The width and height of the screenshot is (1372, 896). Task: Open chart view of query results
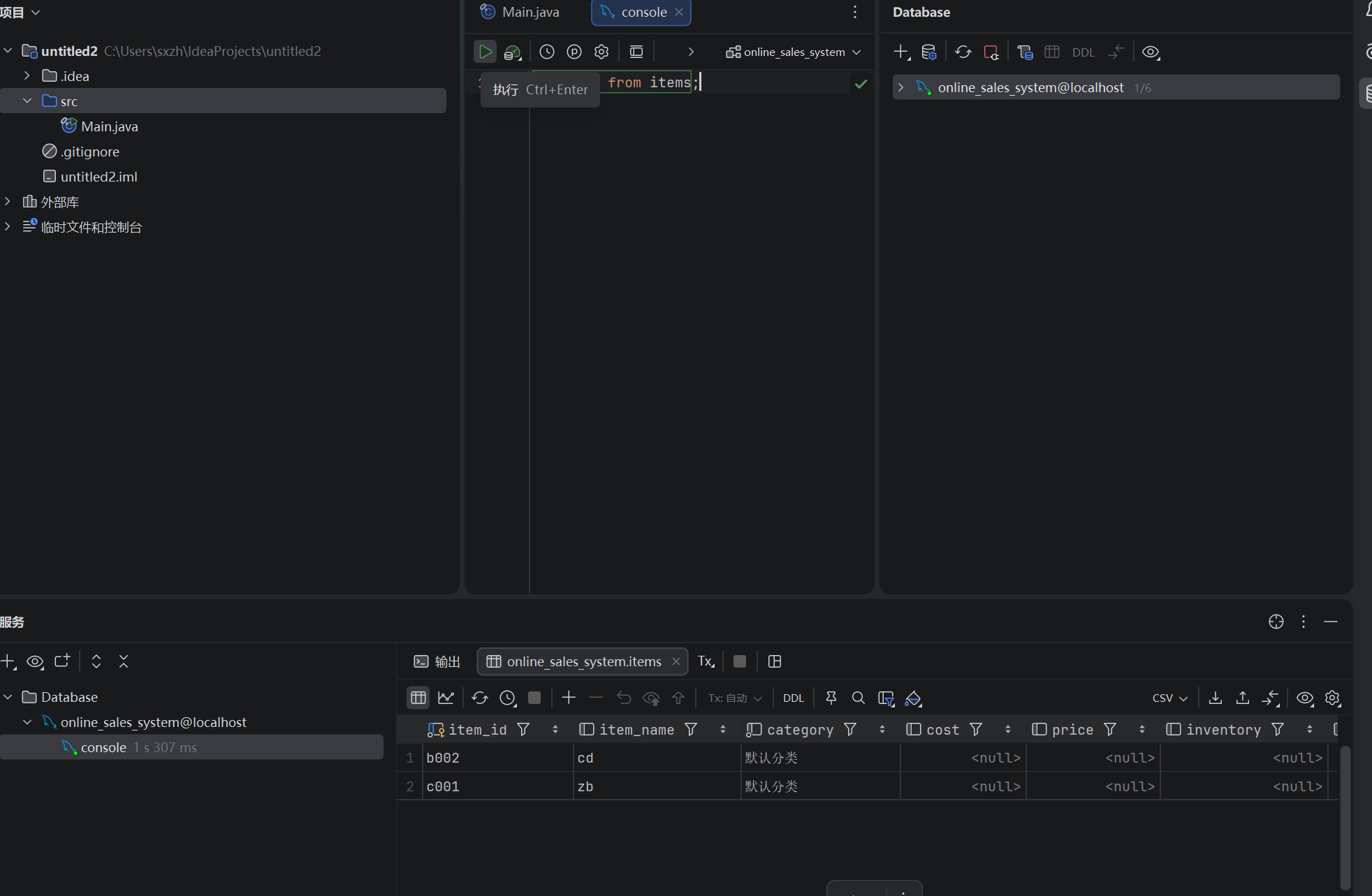446,698
